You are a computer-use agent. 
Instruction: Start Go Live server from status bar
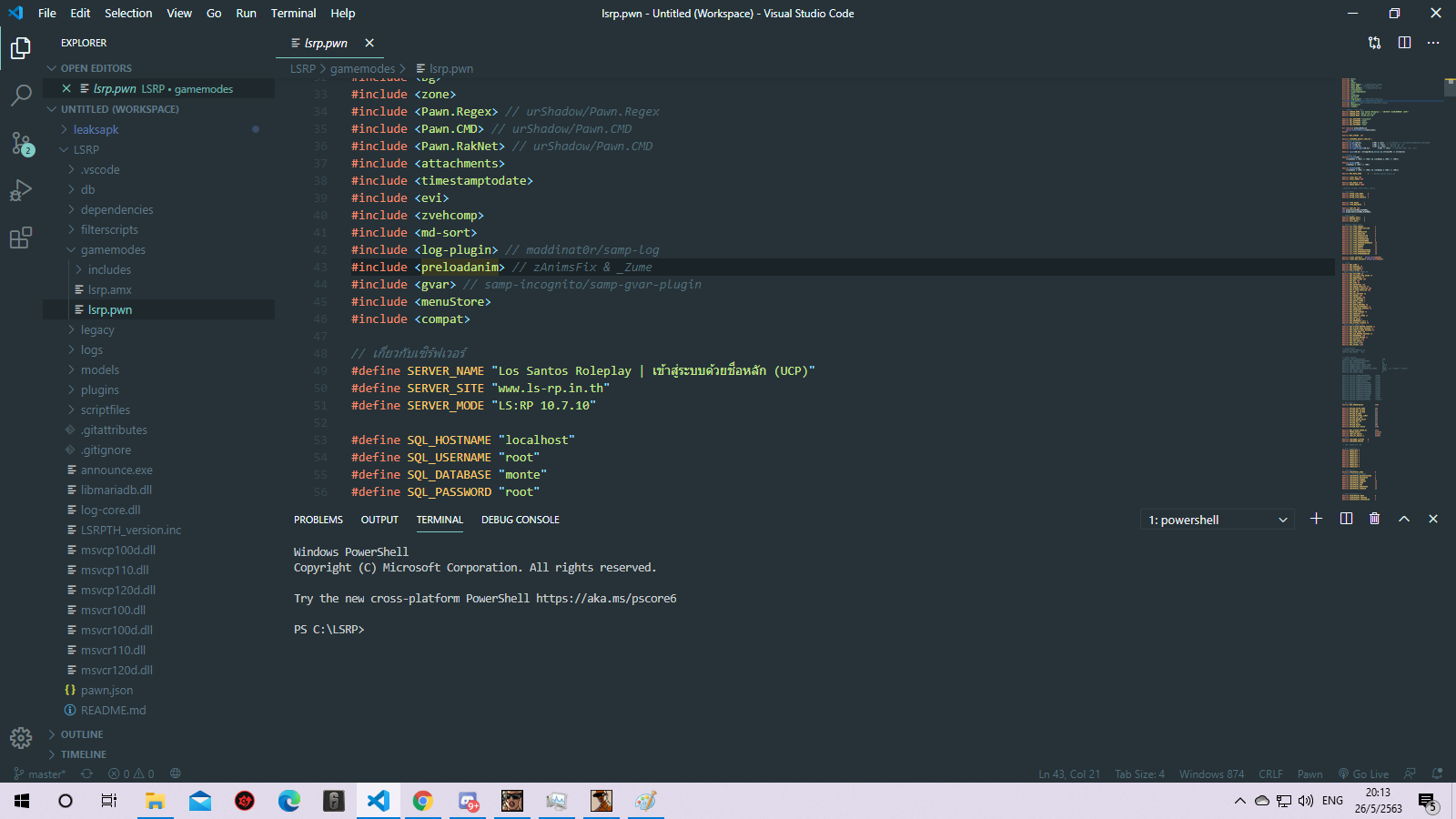click(x=1363, y=774)
